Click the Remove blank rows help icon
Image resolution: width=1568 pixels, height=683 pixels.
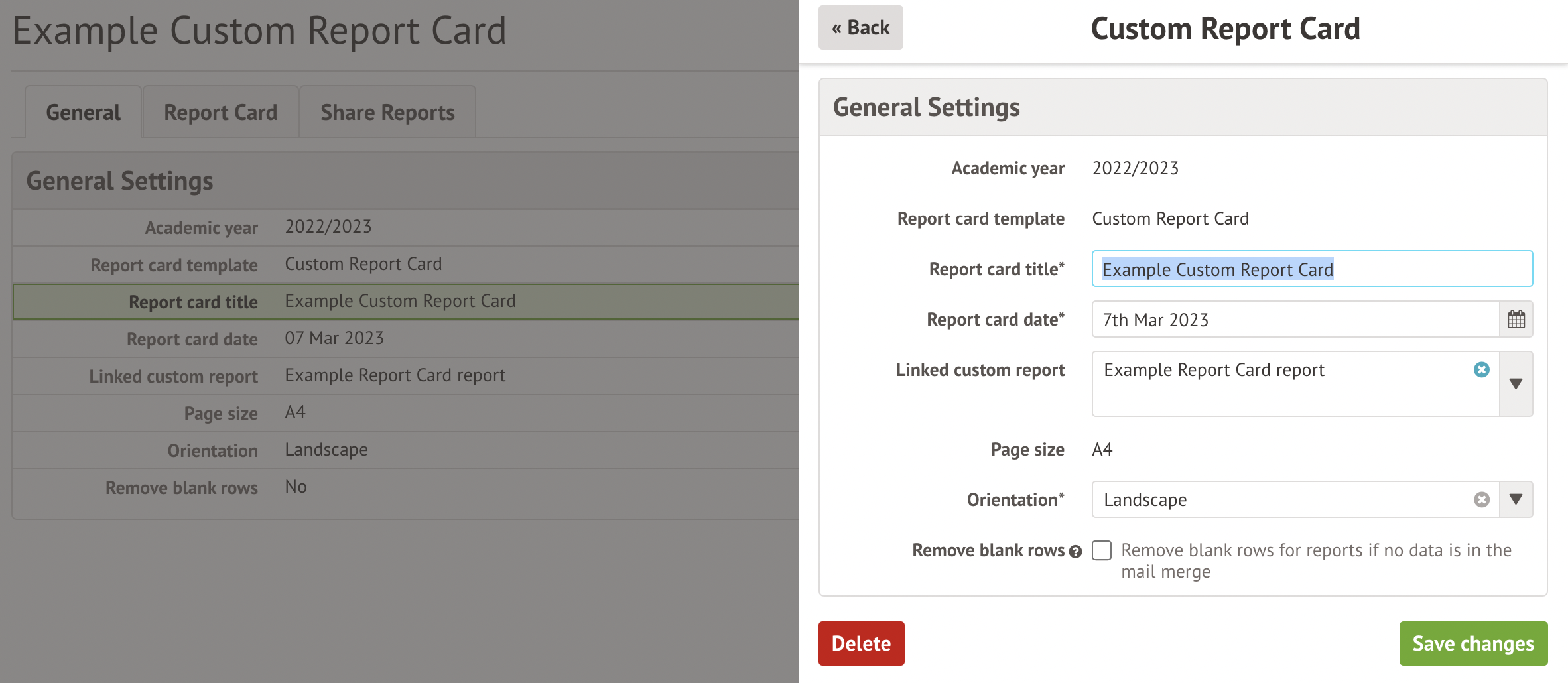(x=1076, y=552)
